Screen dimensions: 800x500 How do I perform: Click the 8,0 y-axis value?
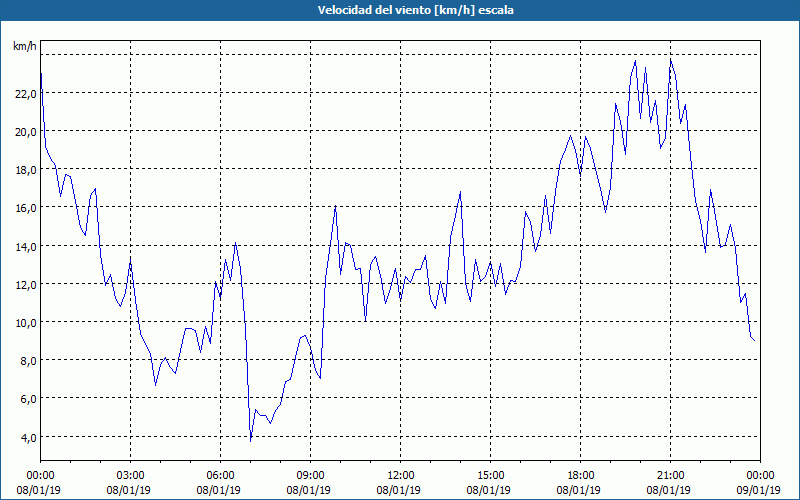[28, 361]
